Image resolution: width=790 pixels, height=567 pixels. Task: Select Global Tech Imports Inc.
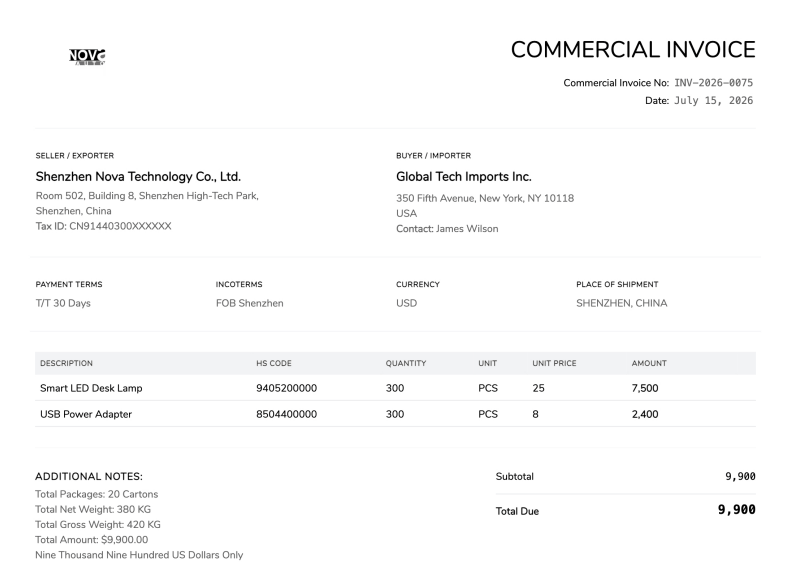click(464, 176)
